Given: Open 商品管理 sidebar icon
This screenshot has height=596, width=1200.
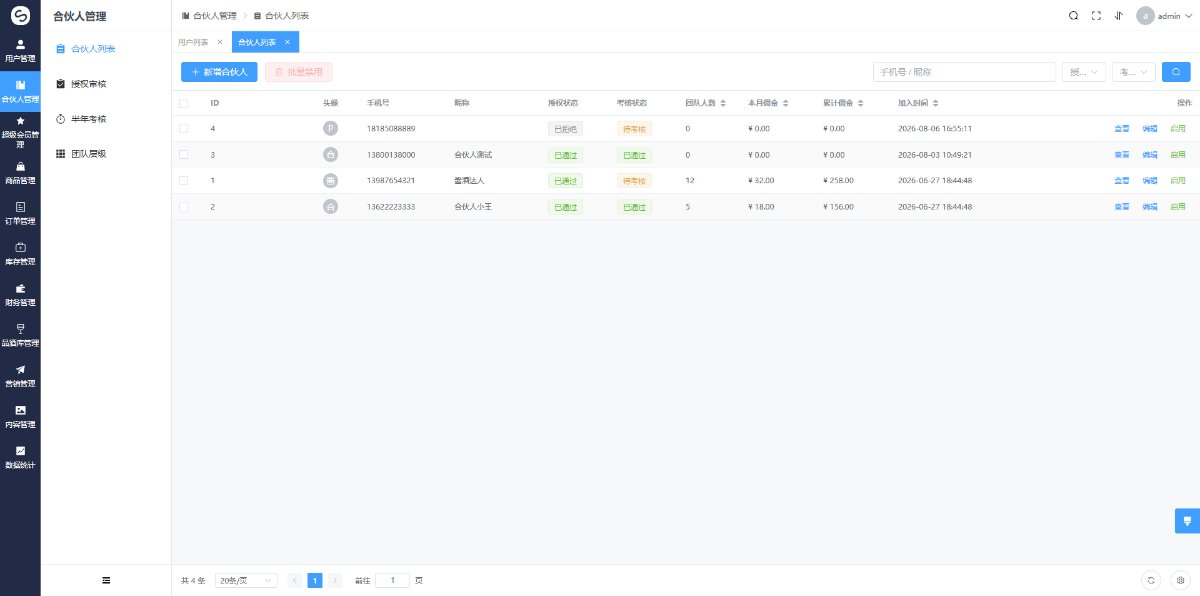Looking at the screenshot, I should (20, 173).
